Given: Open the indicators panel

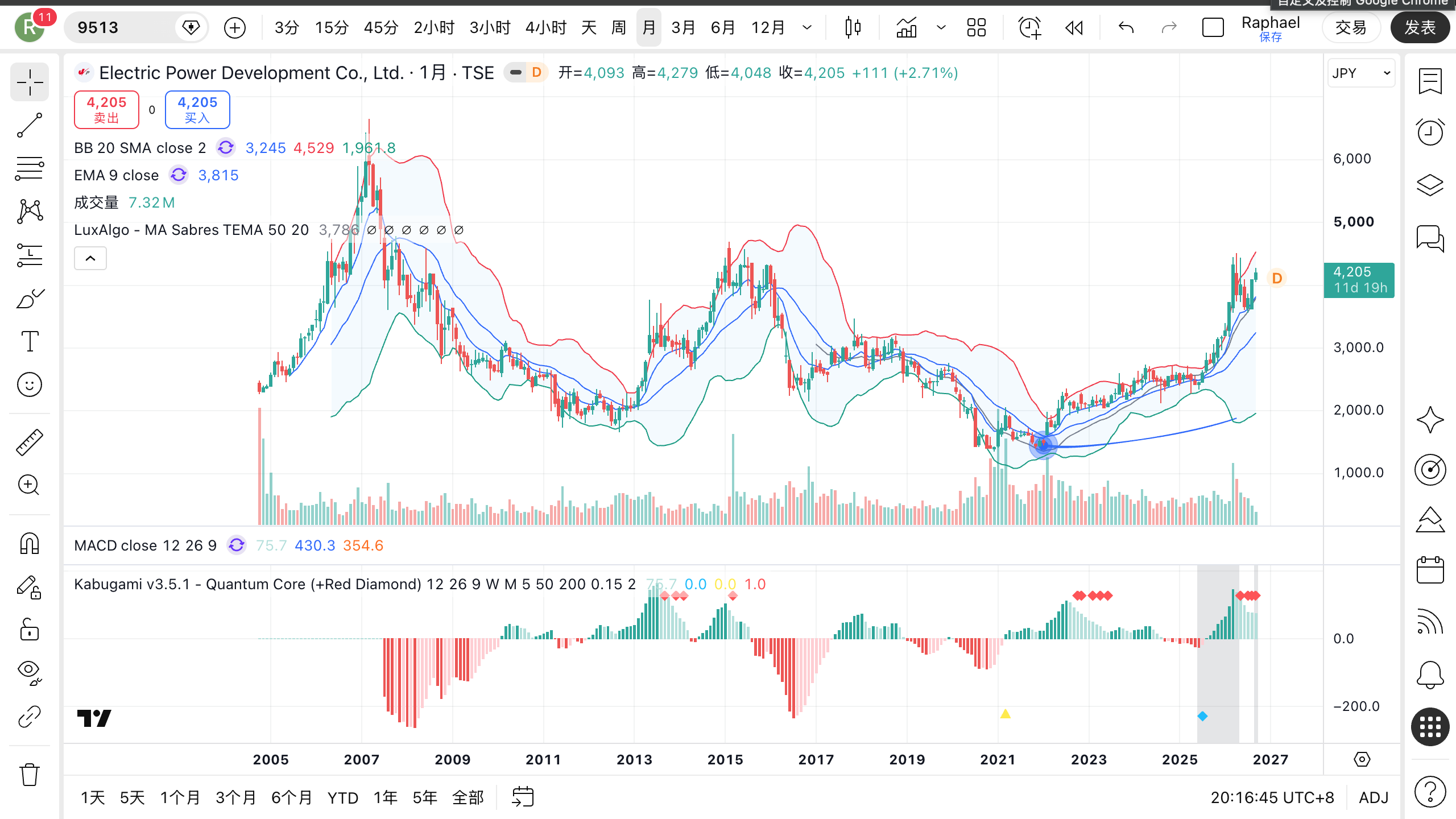Looking at the screenshot, I should (x=907, y=27).
